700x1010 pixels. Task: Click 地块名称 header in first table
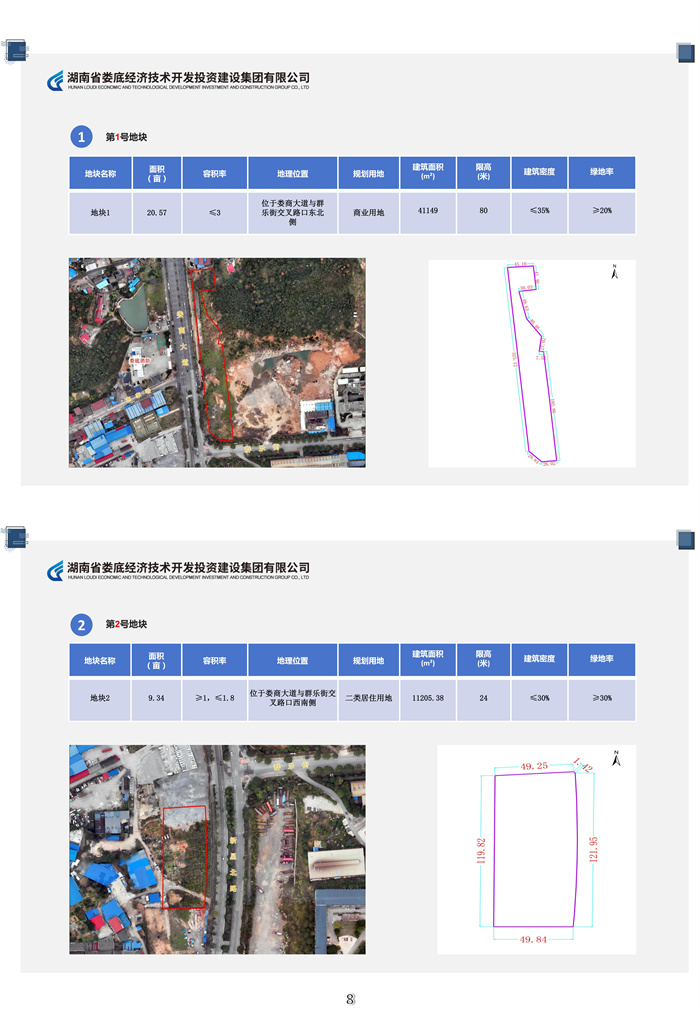[x=100, y=173]
